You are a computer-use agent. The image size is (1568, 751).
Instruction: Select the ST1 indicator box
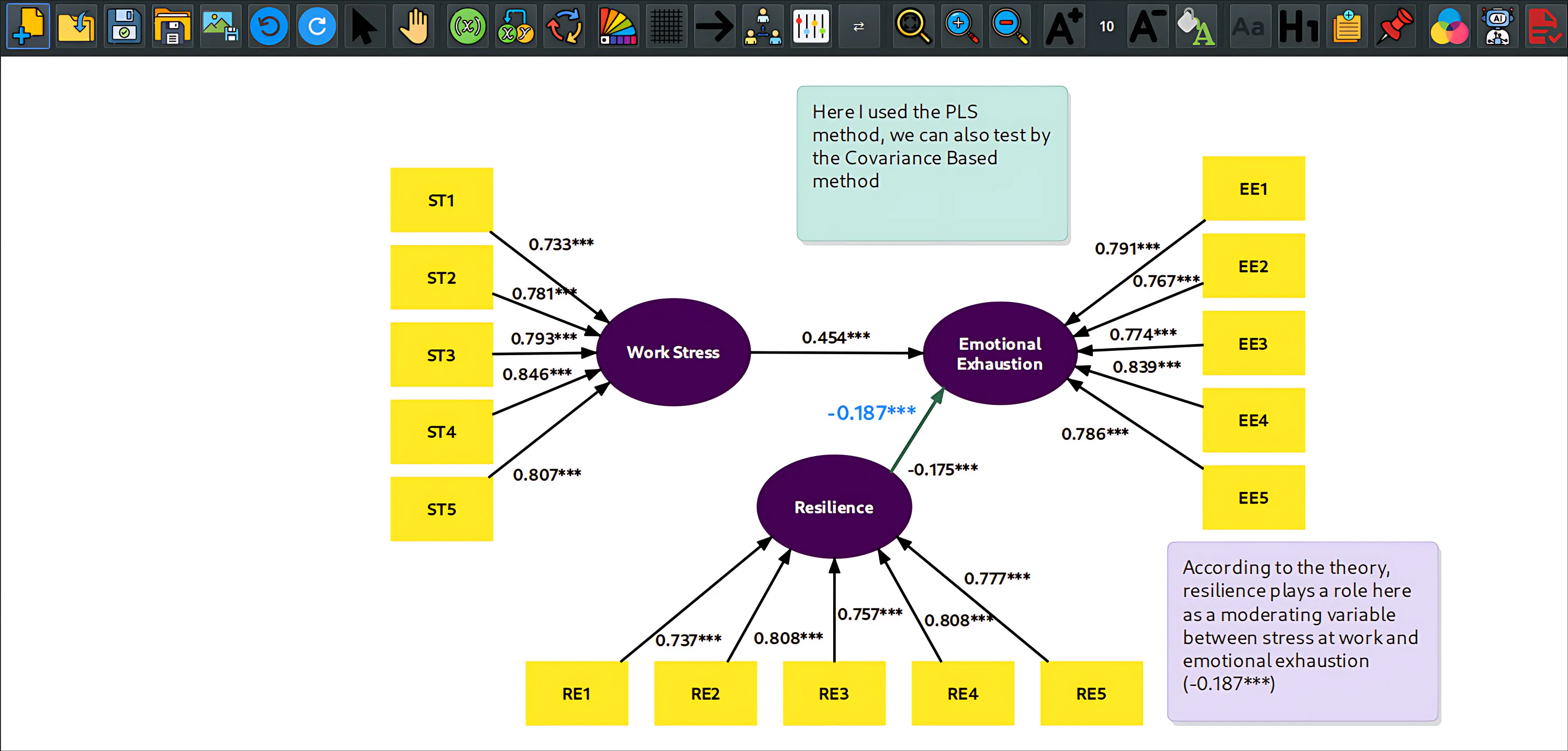(x=442, y=200)
